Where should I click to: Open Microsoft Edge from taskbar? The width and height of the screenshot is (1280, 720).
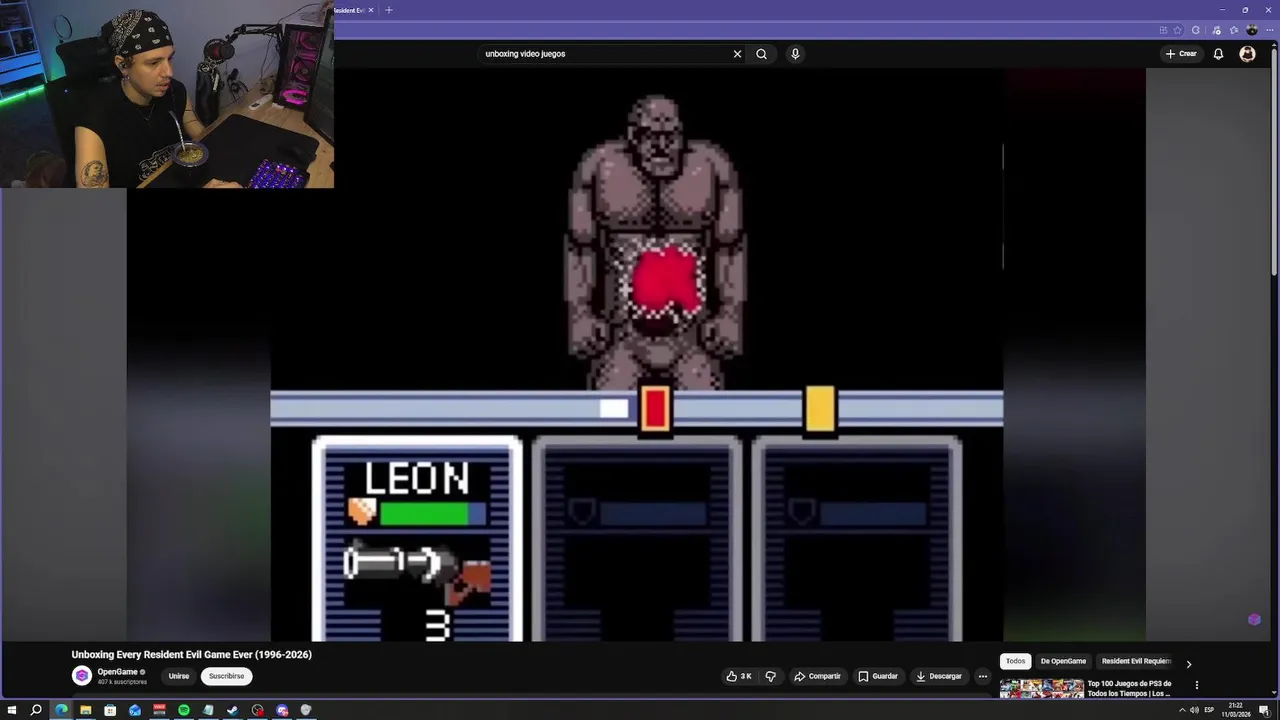[x=61, y=710]
